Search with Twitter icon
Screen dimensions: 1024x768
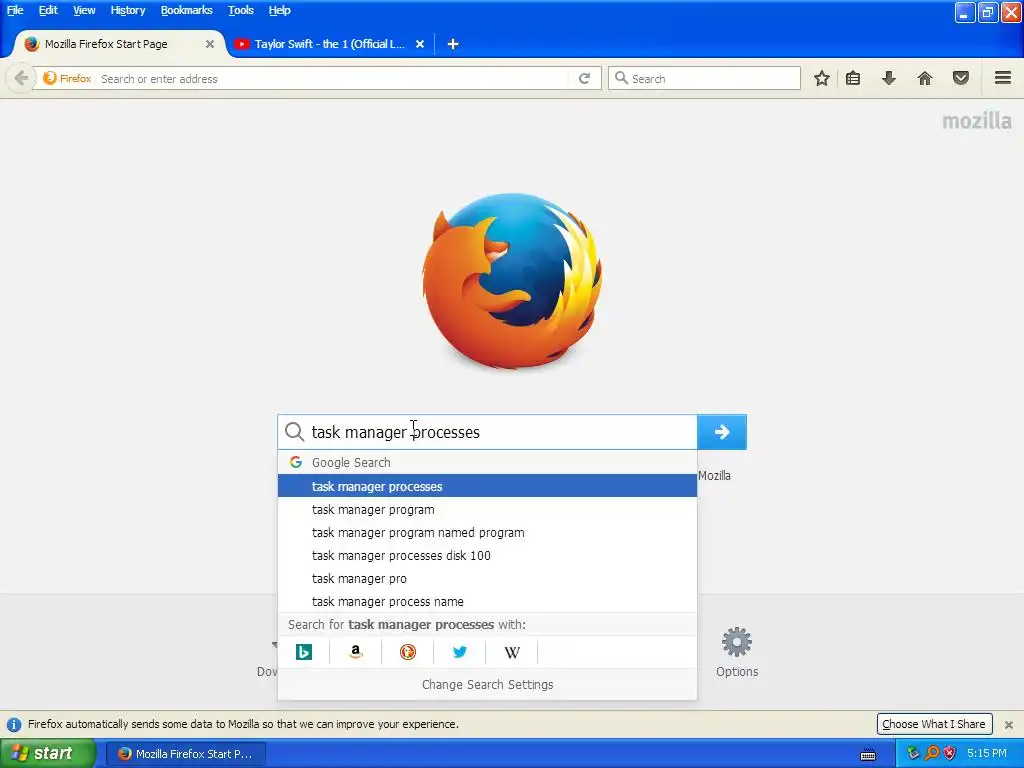460,652
